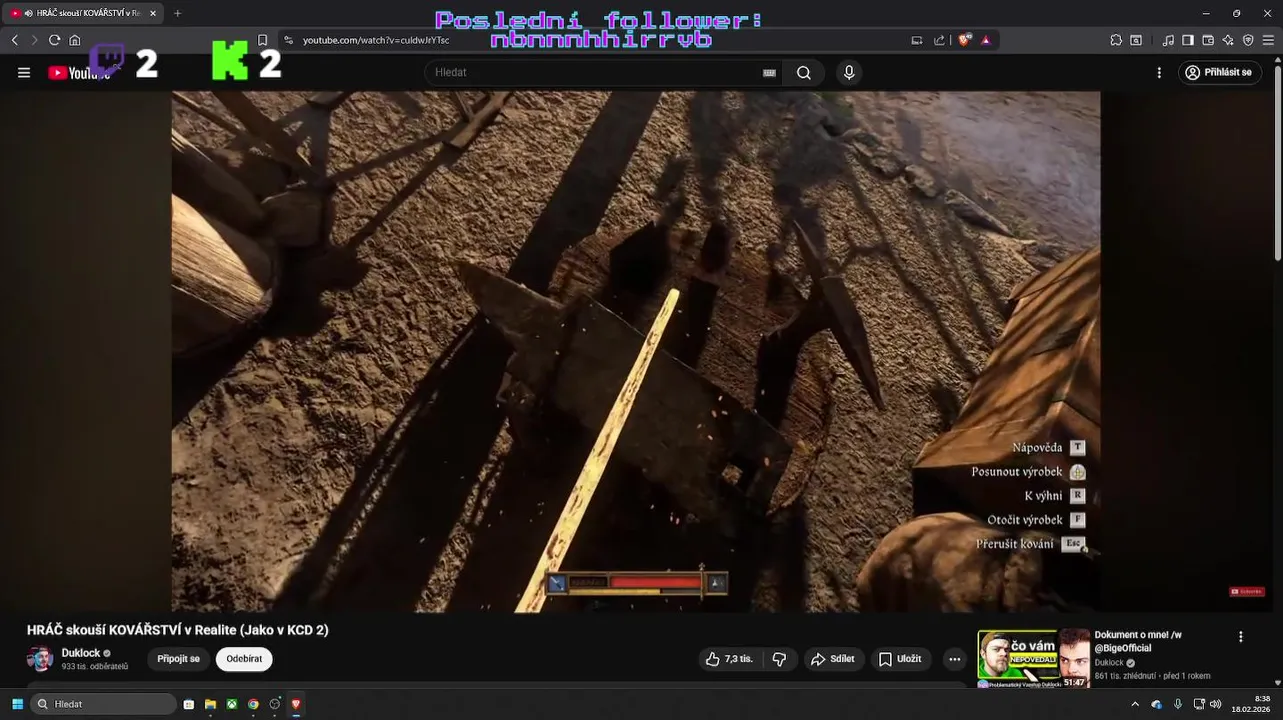The image size is (1283, 720).
Task: Open the video's more actions ellipsis
Action: pos(954,659)
